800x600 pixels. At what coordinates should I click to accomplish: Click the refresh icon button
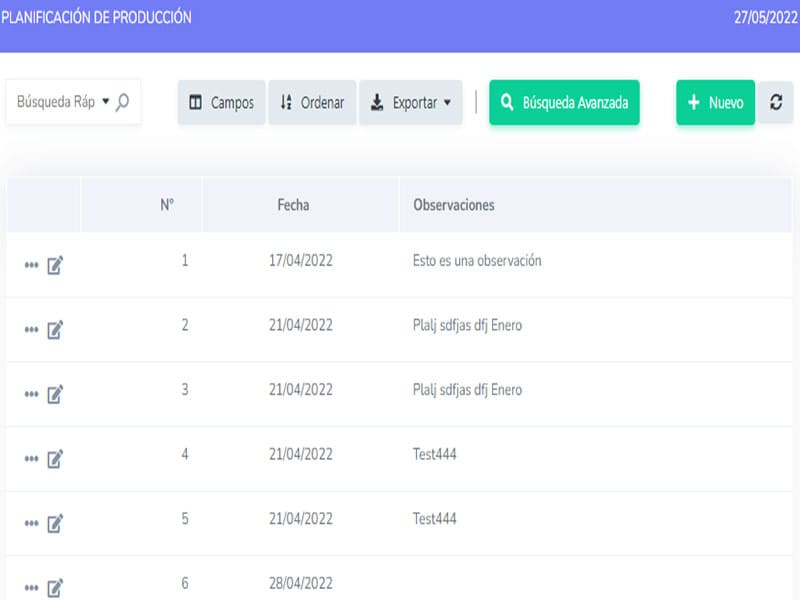tap(775, 102)
